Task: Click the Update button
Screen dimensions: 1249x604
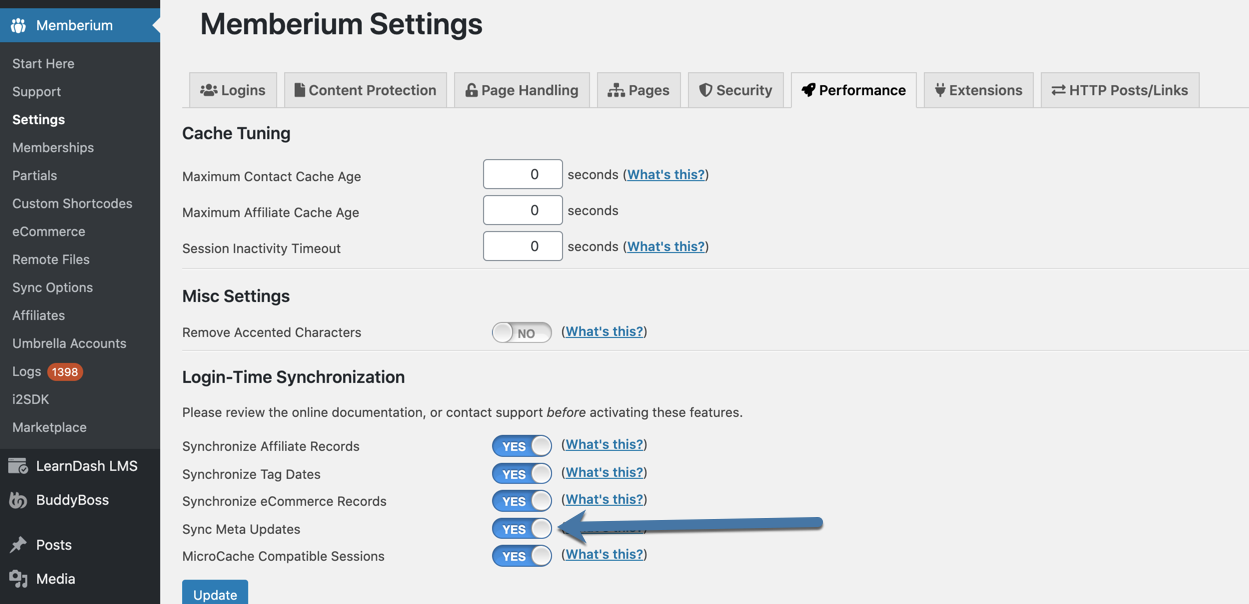Action: 215,593
